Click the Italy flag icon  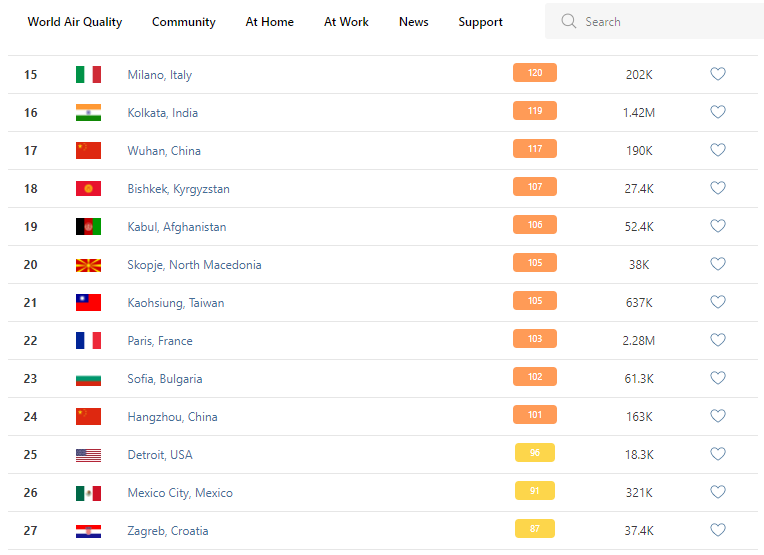tap(88, 74)
